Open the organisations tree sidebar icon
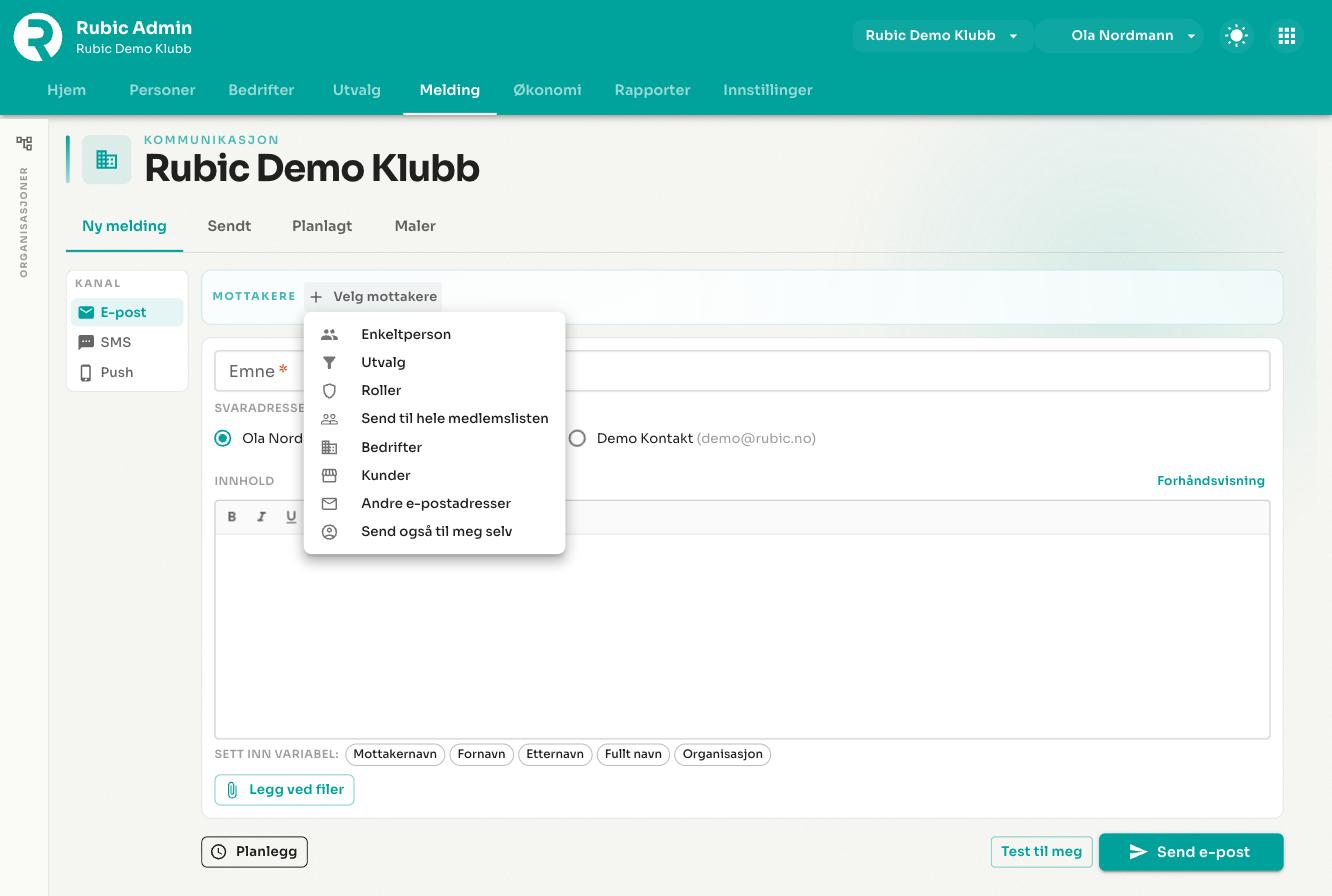This screenshot has width=1332, height=896. pyautogui.click(x=24, y=143)
